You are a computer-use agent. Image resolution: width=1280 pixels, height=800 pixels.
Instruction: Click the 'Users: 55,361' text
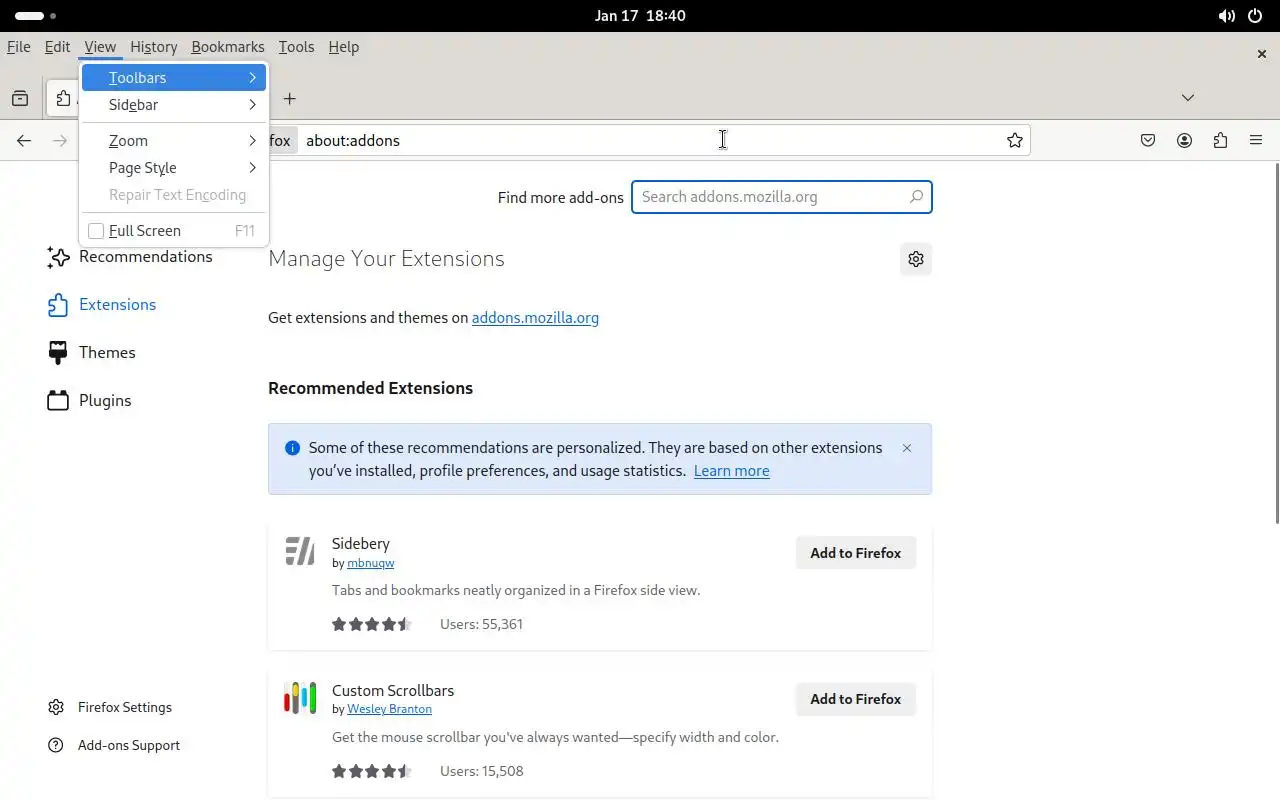481,624
